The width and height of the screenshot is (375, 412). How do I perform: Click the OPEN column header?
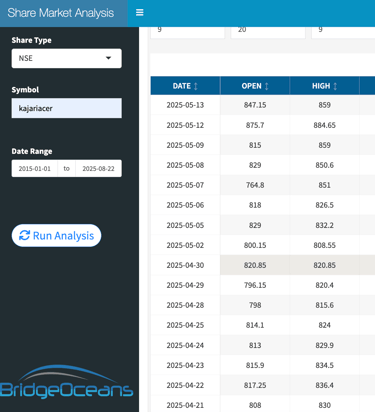[x=255, y=86]
